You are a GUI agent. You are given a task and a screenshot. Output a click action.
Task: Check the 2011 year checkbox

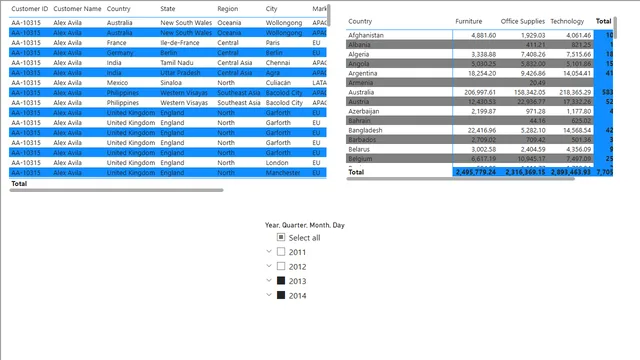pos(281,252)
